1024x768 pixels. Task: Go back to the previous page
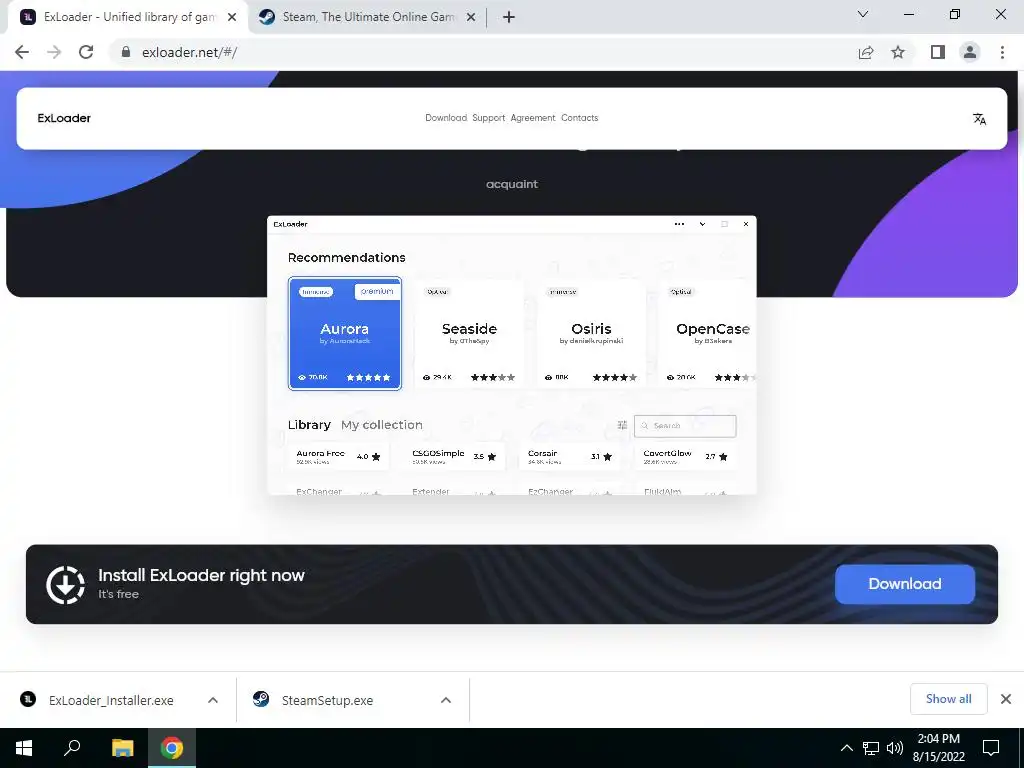point(22,52)
